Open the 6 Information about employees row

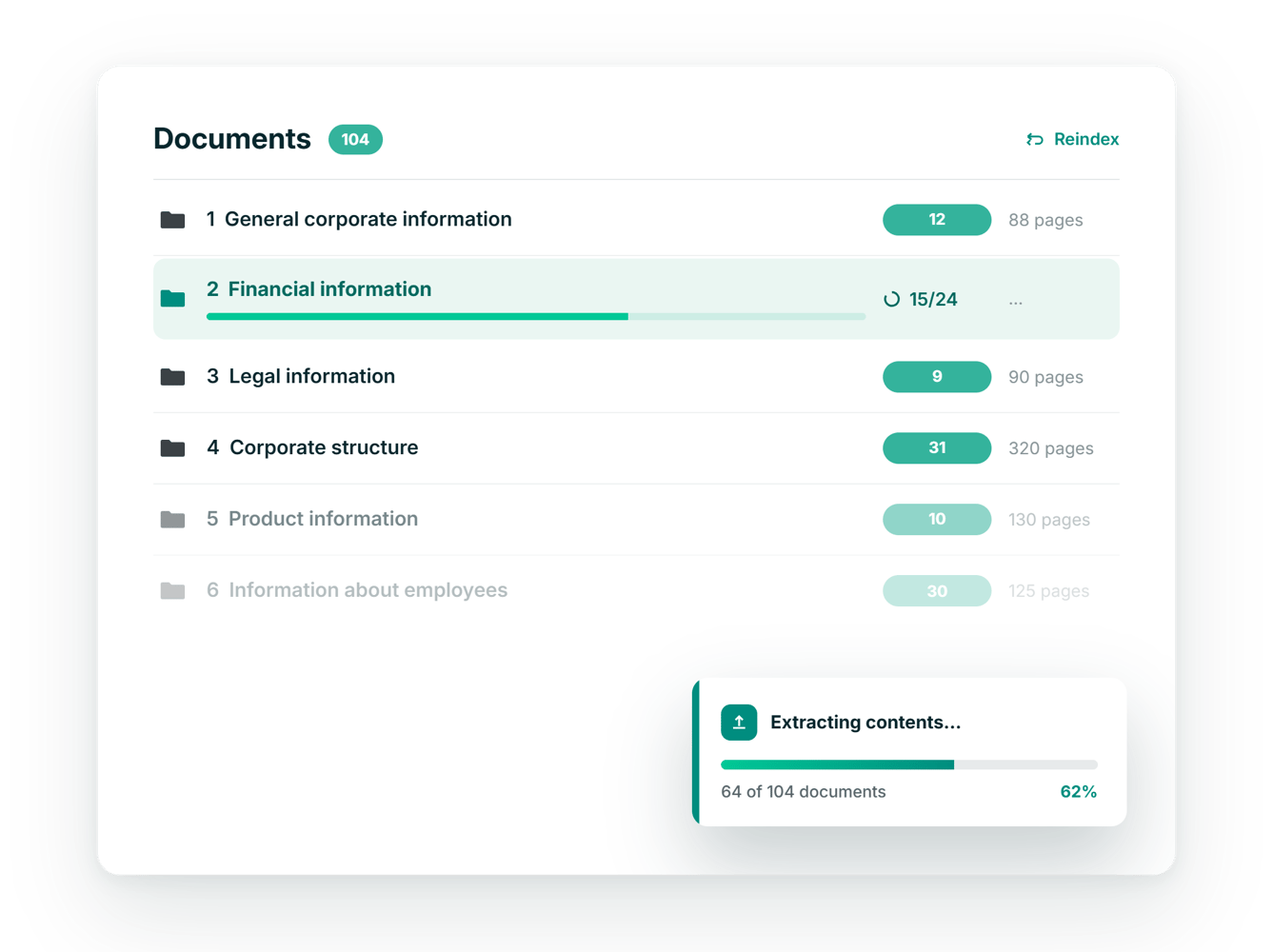pyautogui.click(x=636, y=591)
